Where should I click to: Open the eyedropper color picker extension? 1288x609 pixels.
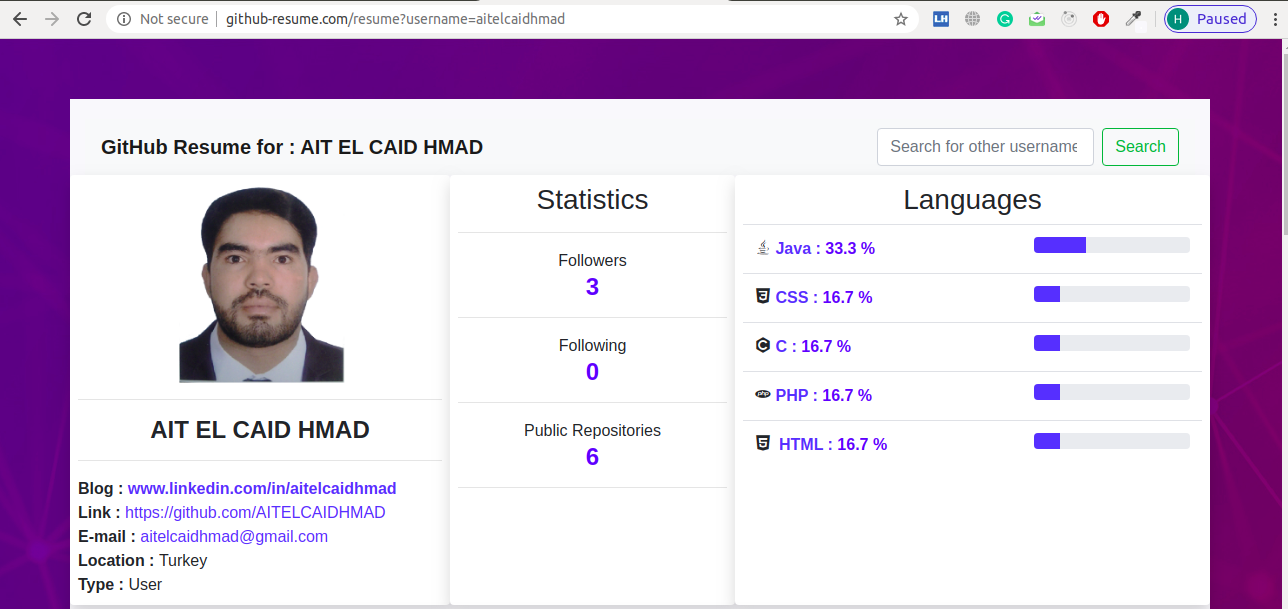[x=1133, y=19]
